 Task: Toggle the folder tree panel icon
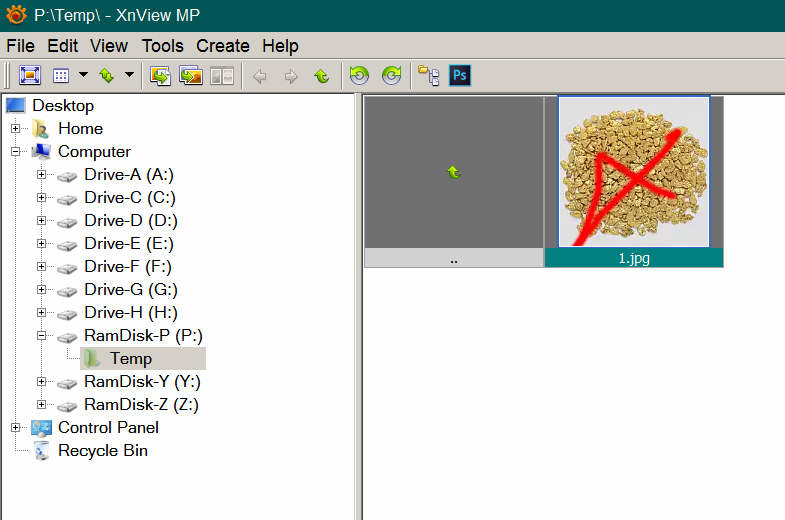[x=429, y=76]
